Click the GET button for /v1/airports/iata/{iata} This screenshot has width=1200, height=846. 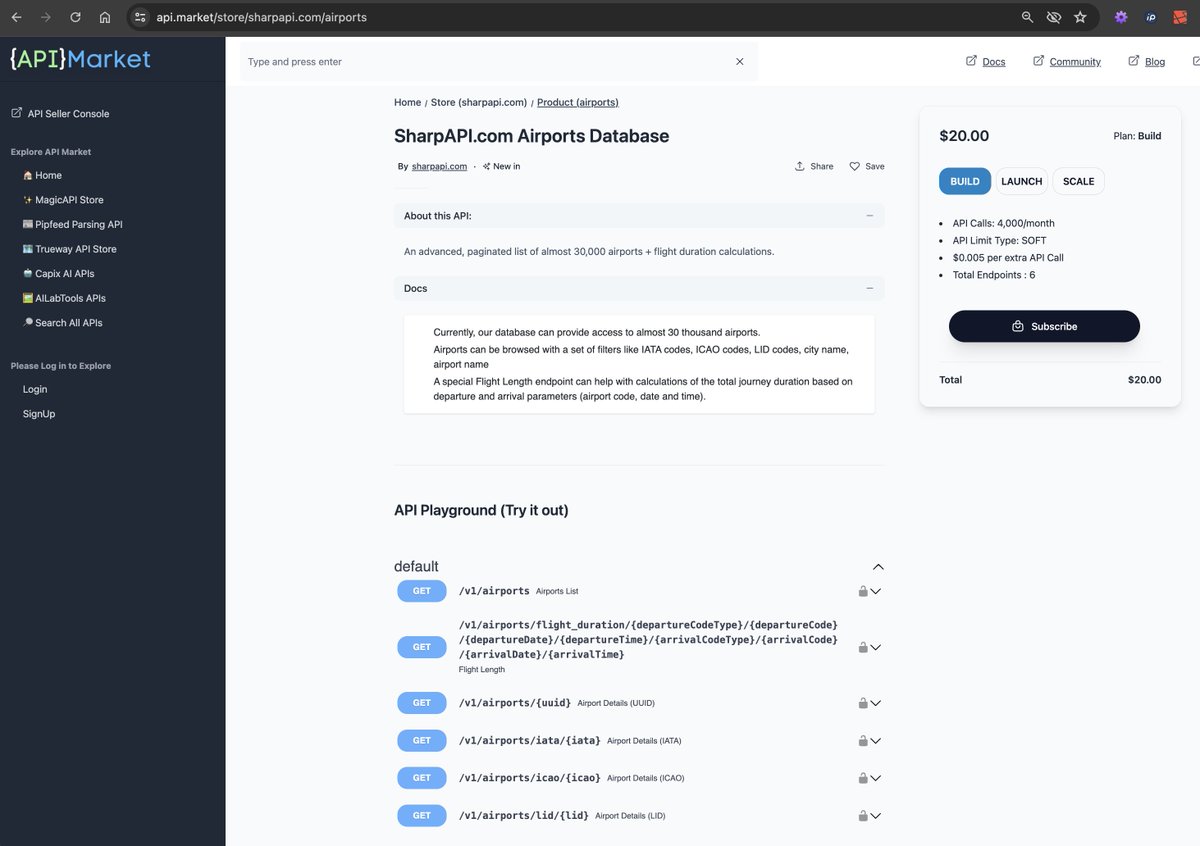click(422, 741)
